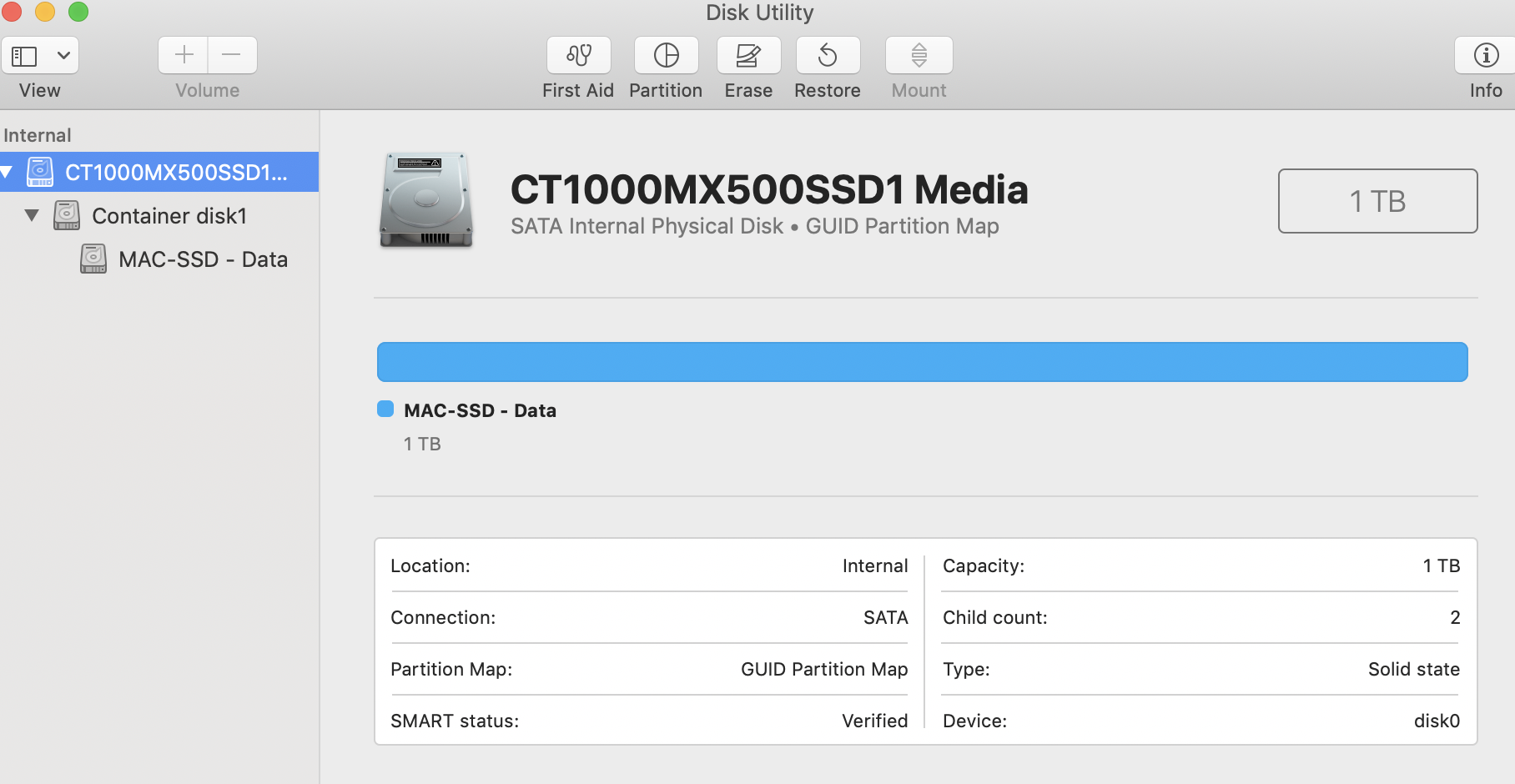Click the MAC-SSD - Data drive icon

click(93, 259)
